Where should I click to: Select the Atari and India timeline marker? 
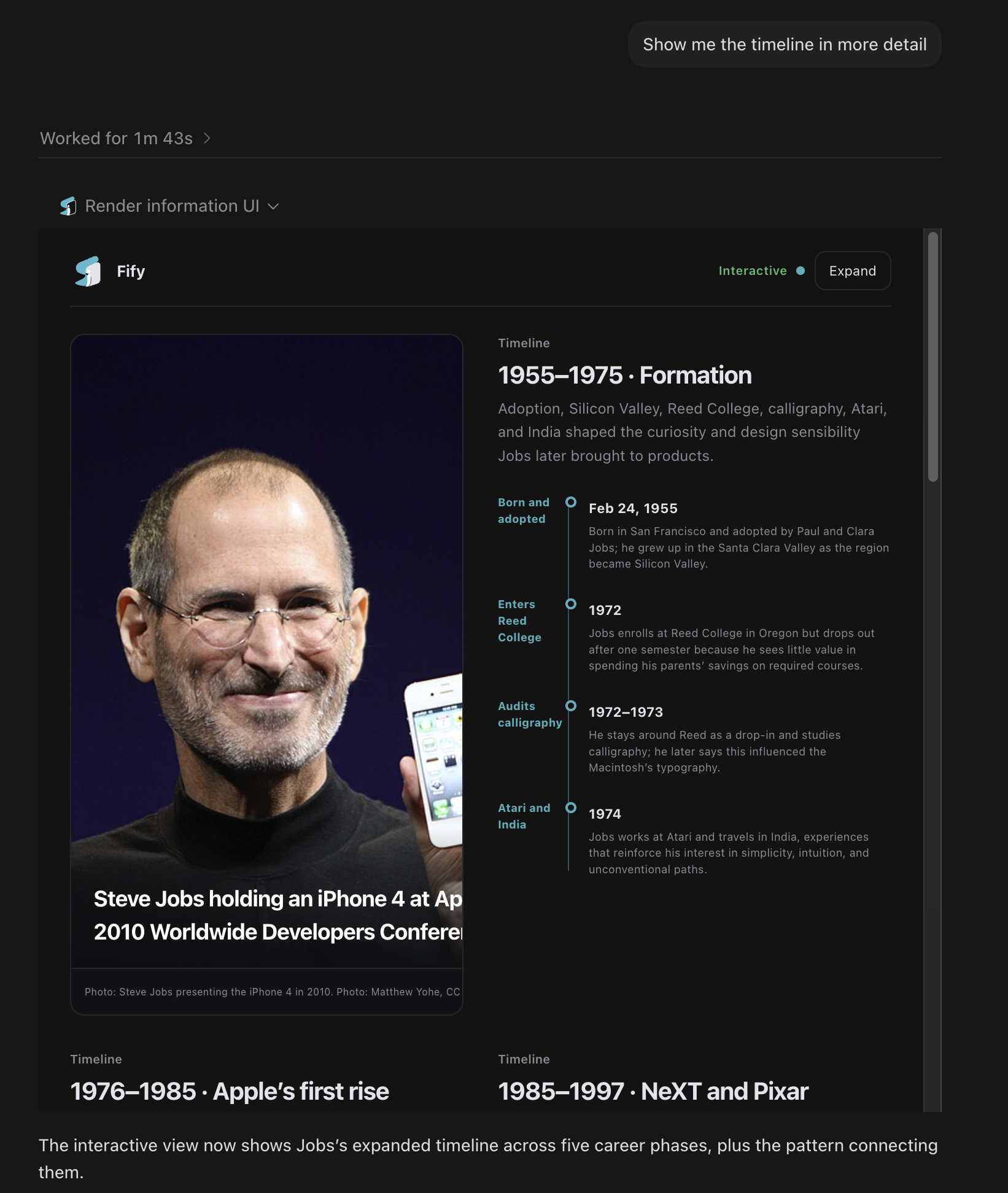click(570, 808)
